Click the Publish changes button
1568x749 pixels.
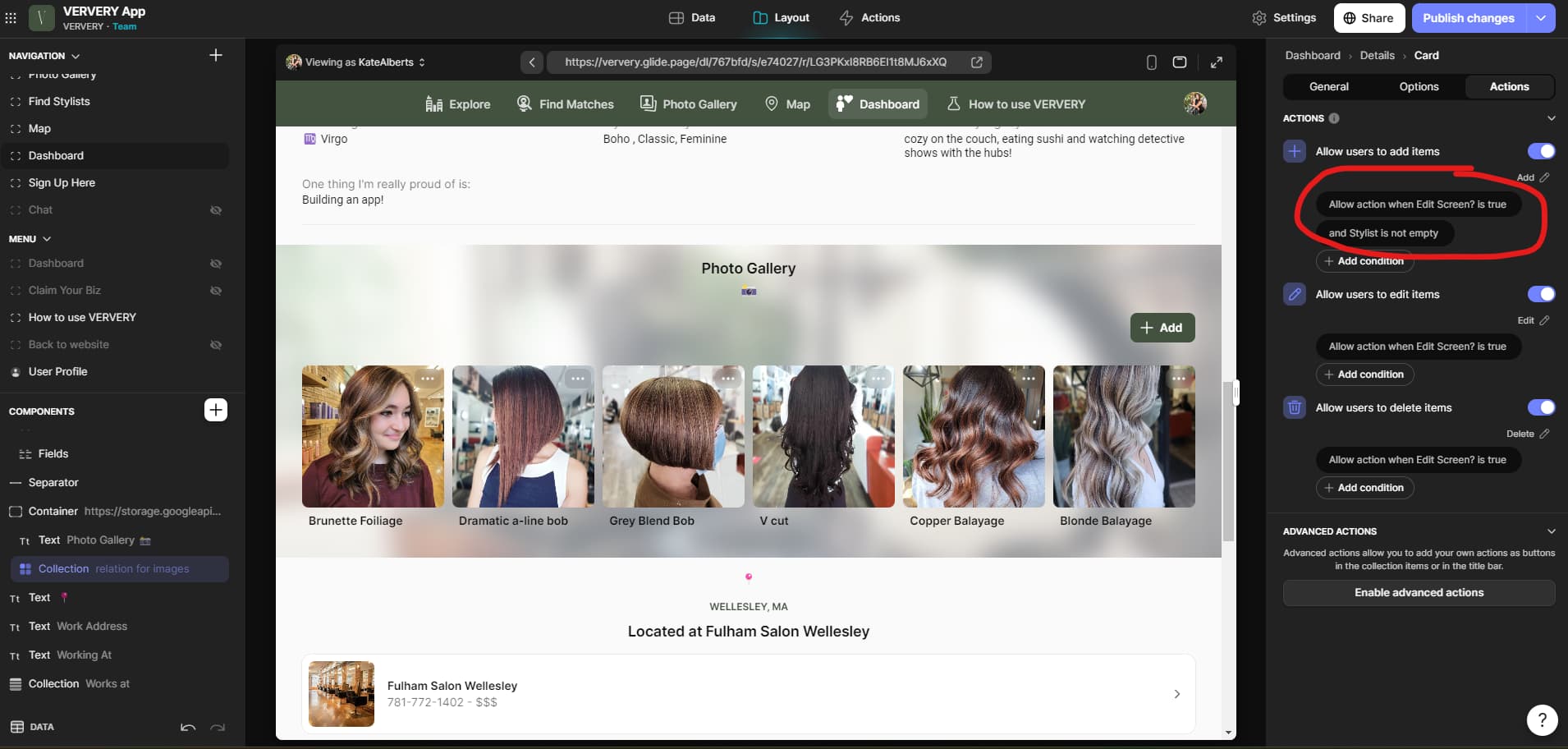pyautogui.click(x=1469, y=18)
